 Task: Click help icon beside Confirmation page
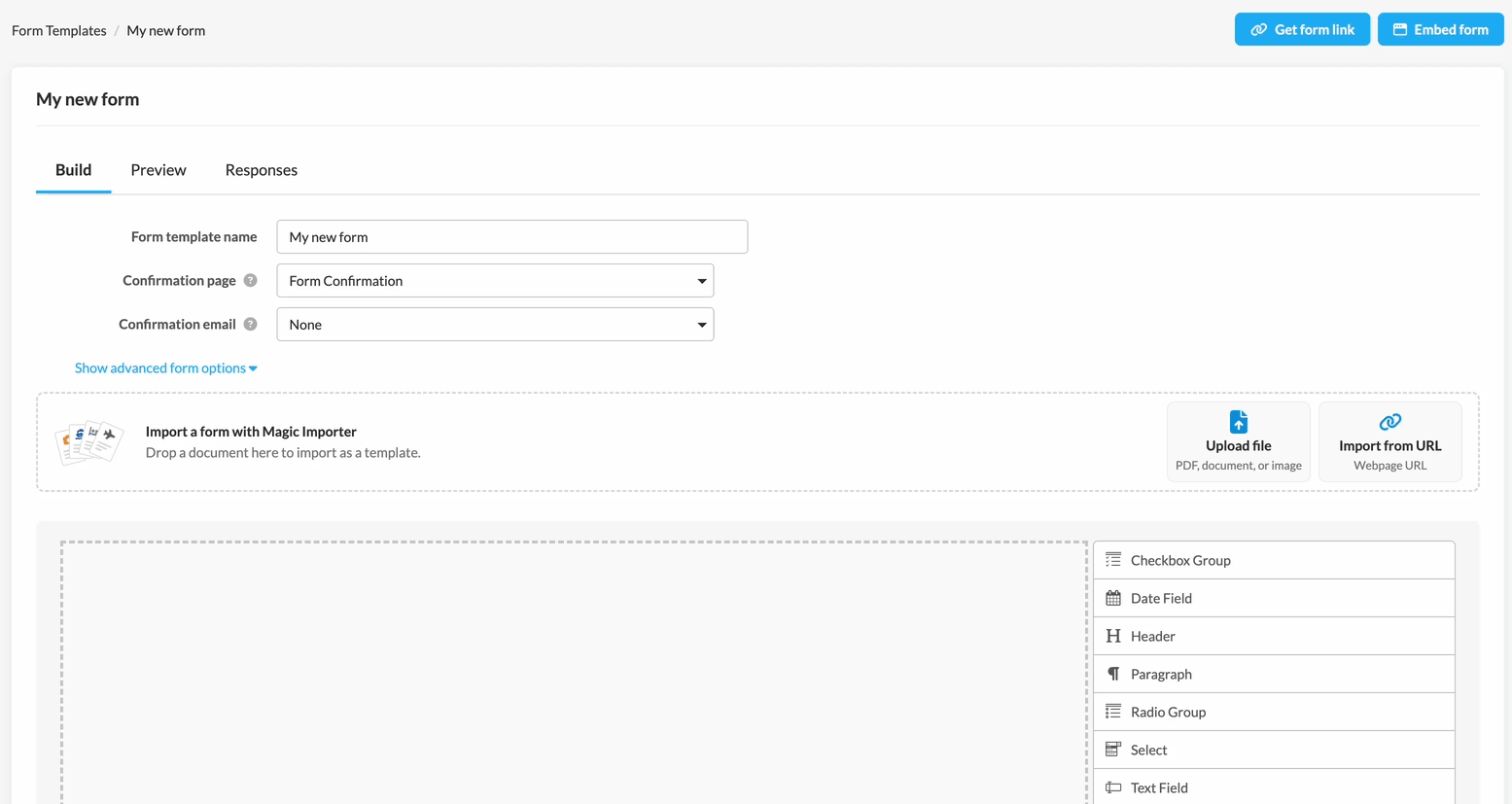point(251,281)
